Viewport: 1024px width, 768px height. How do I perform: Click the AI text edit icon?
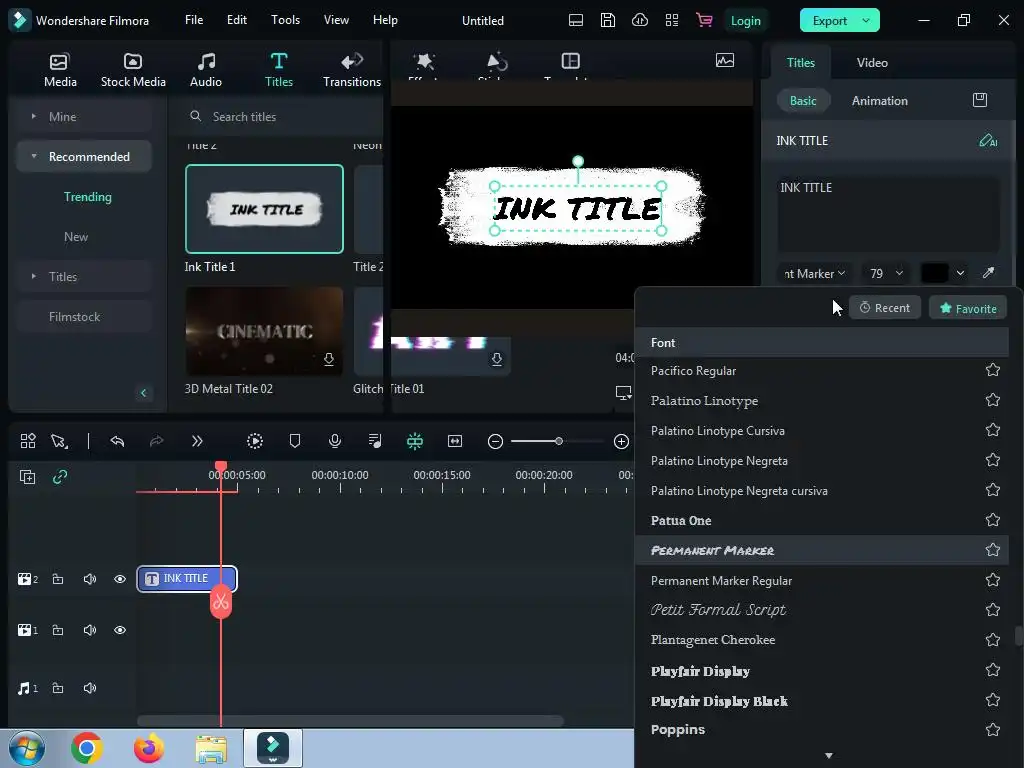tap(987, 140)
